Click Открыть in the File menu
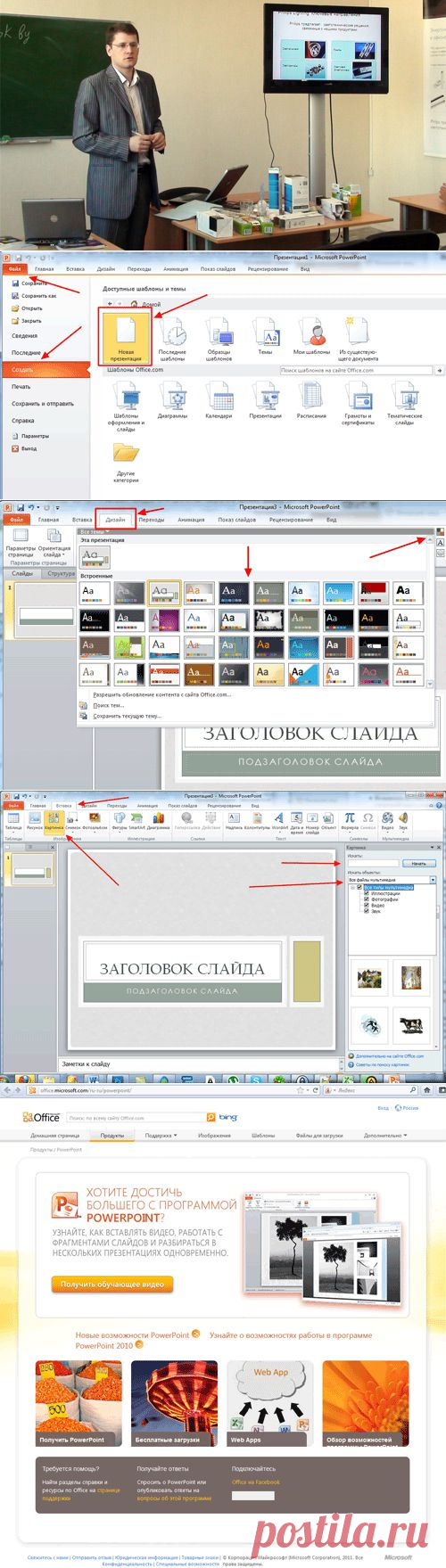Image resolution: width=446 pixels, height=1568 pixels. 28,308
